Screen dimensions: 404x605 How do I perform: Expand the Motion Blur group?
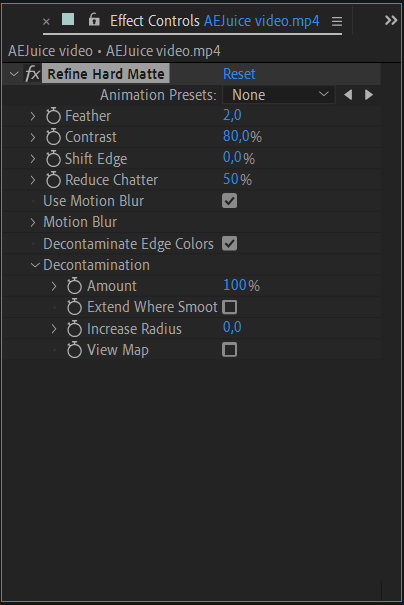pos(33,222)
